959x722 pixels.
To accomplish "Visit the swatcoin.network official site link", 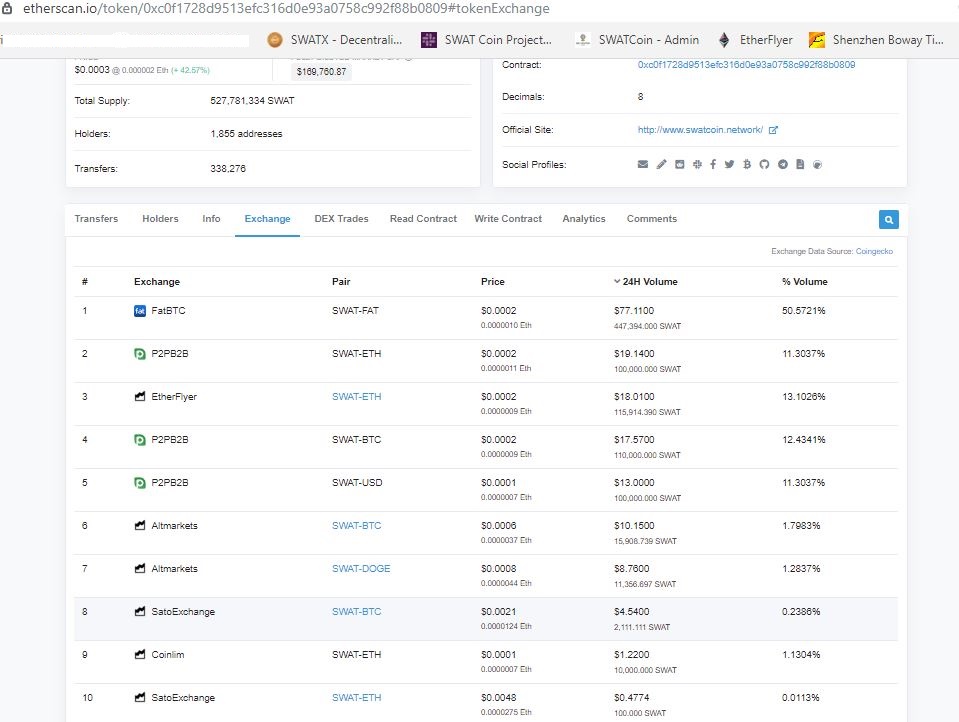I will [700, 130].
